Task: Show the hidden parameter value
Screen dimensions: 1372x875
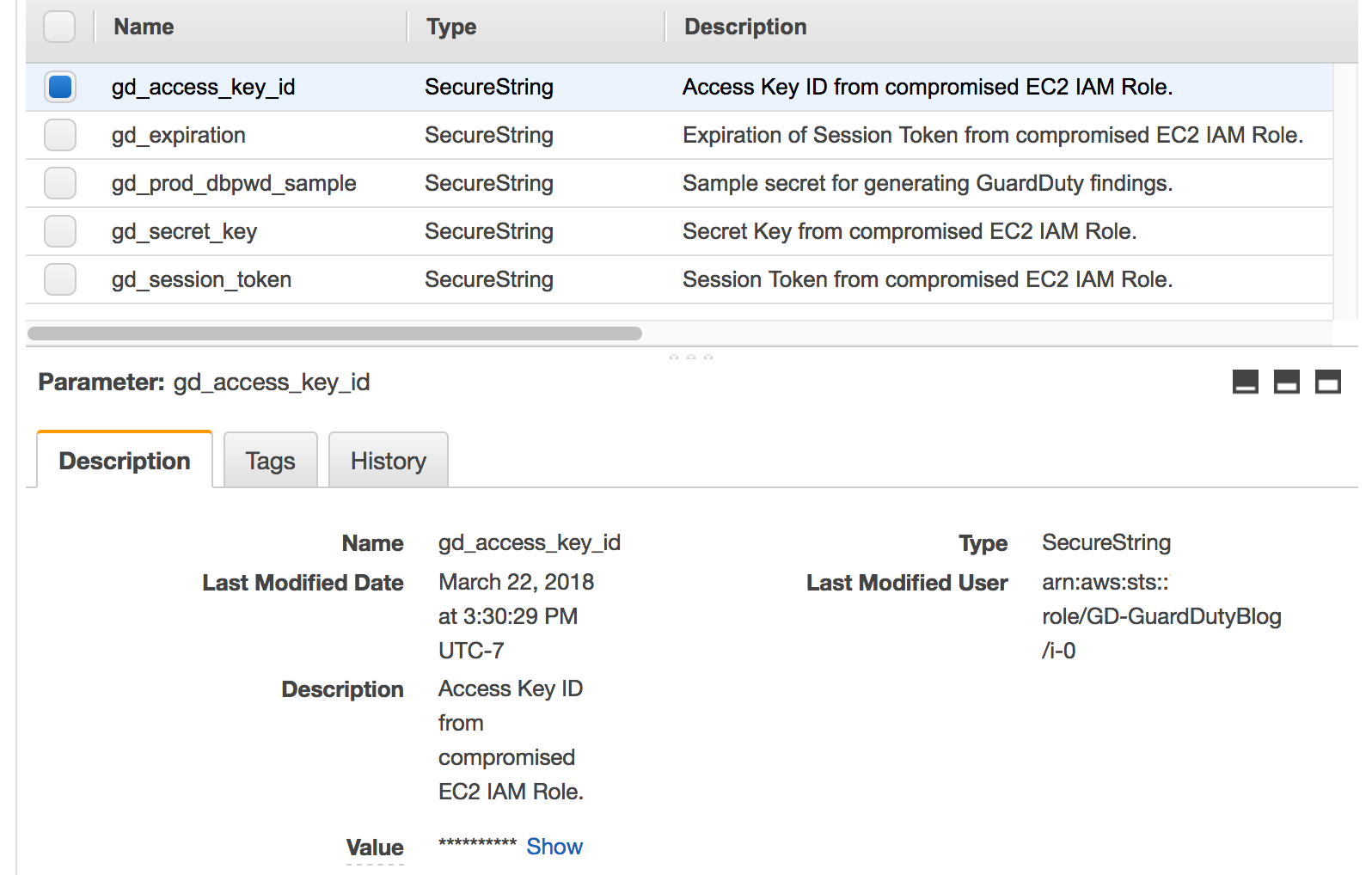Action: tap(554, 847)
